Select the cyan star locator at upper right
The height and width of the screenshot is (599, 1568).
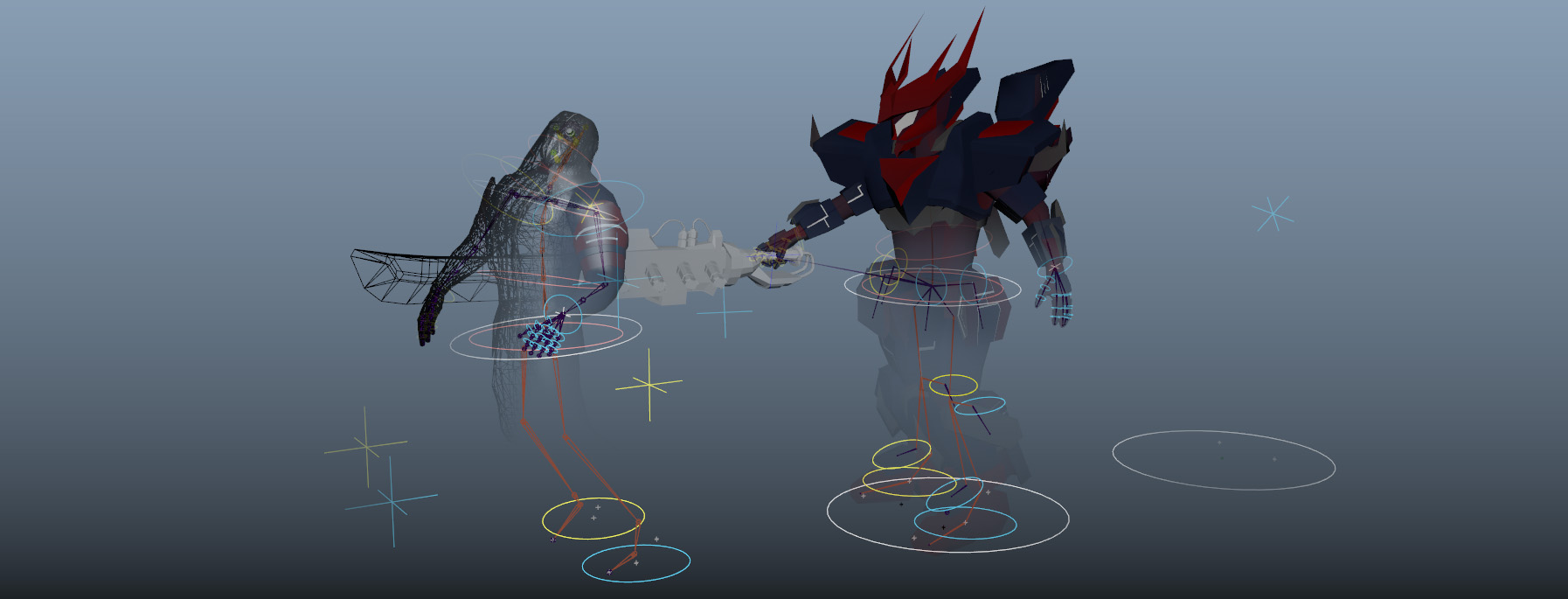point(1272,213)
